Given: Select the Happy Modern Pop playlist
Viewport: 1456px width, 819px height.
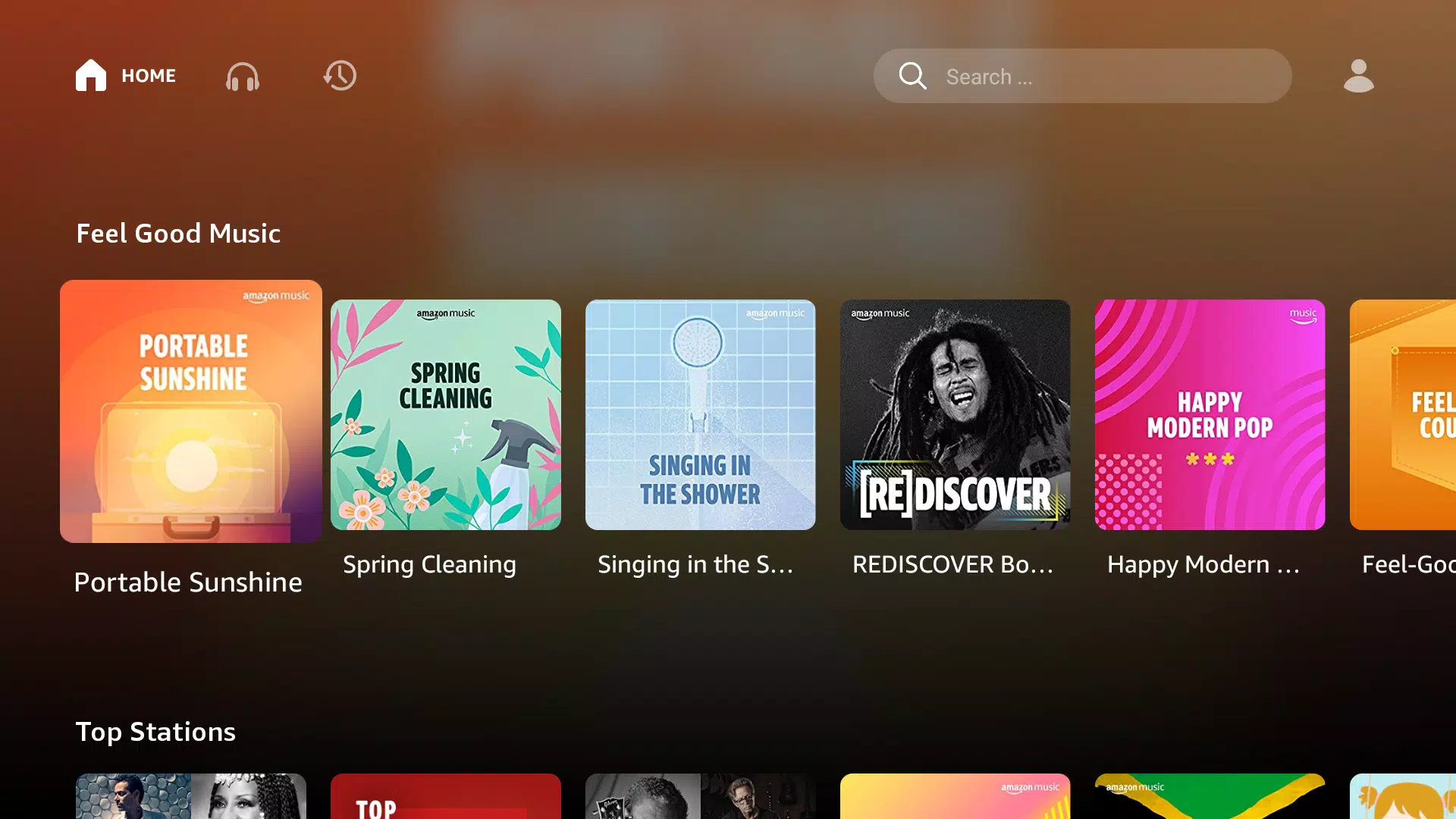Looking at the screenshot, I should click(1210, 414).
